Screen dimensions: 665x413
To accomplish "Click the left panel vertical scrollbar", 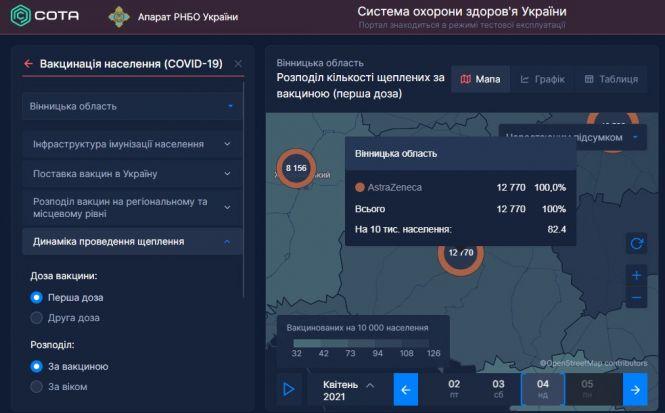I will [x=244, y=189].
